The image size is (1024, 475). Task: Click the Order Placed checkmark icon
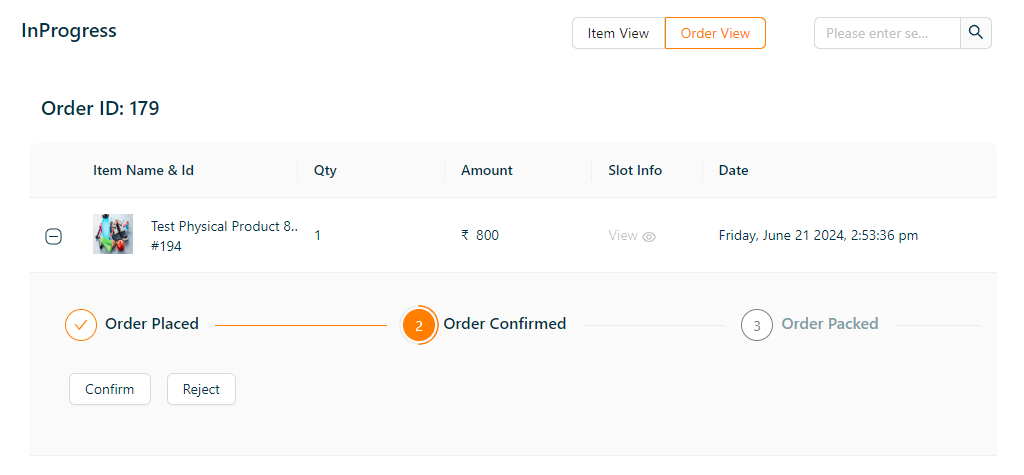(81, 325)
